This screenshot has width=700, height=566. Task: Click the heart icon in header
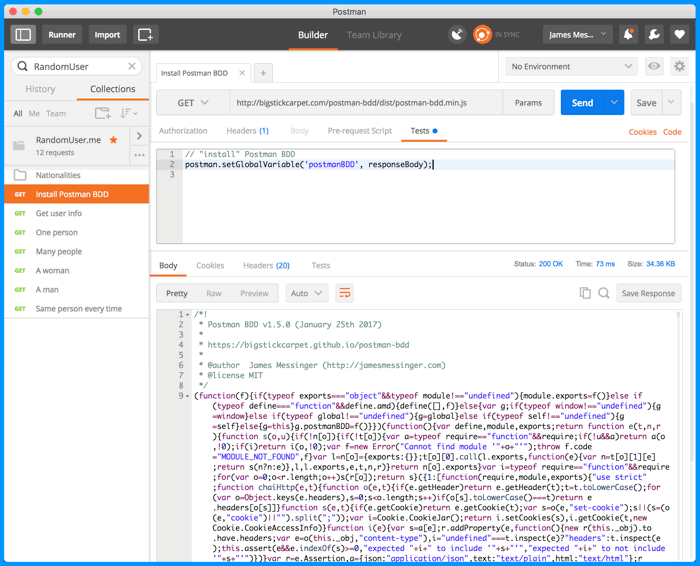679,34
